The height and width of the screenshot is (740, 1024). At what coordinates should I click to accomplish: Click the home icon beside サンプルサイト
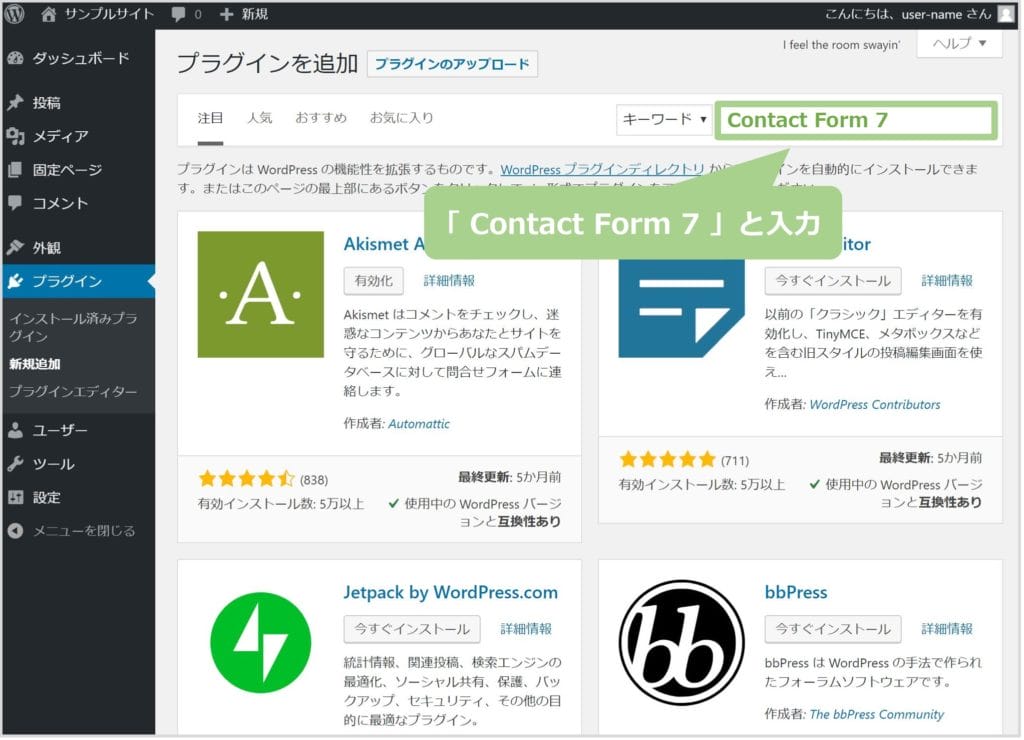point(49,14)
